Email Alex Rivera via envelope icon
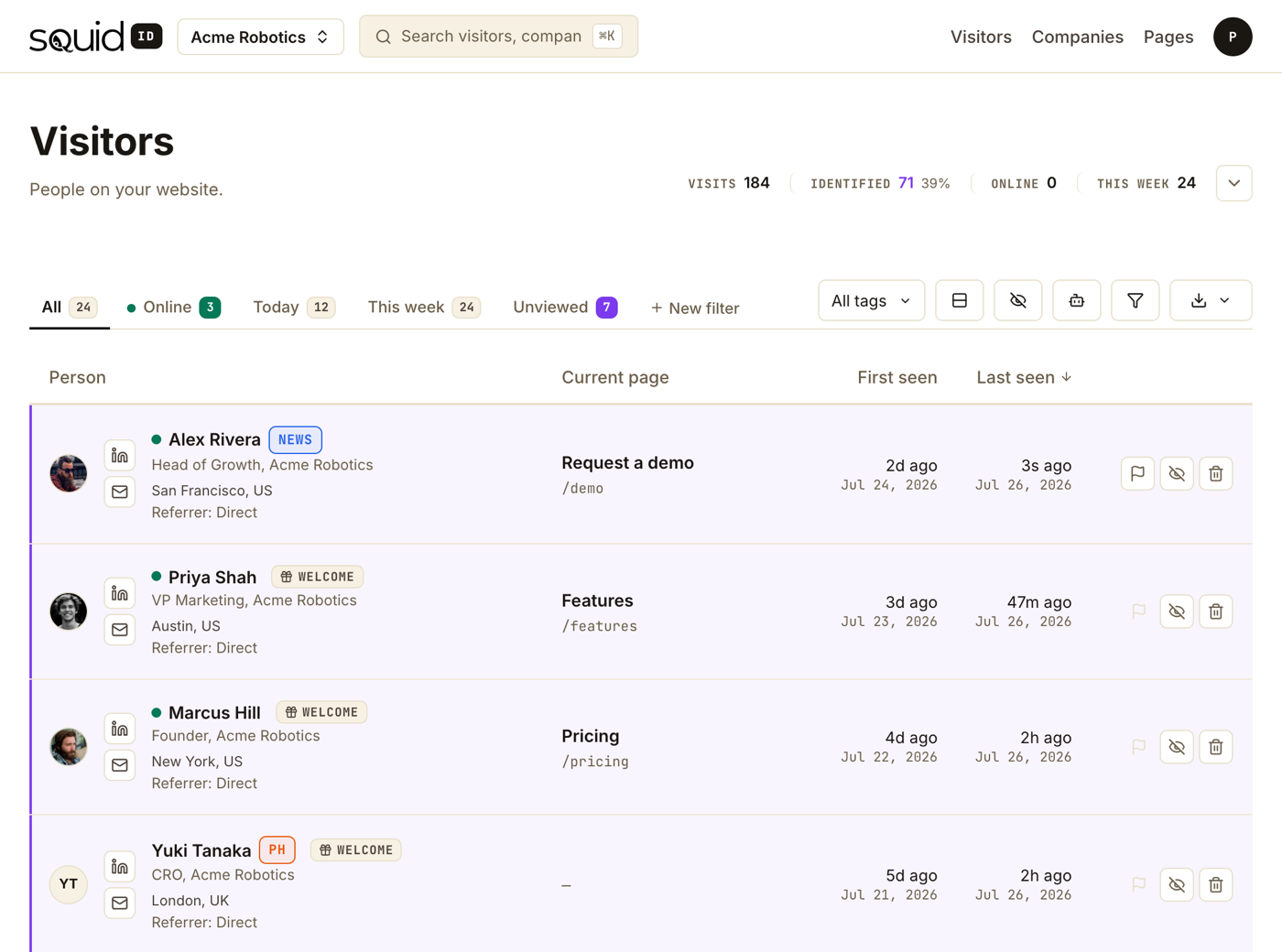 [120, 492]
